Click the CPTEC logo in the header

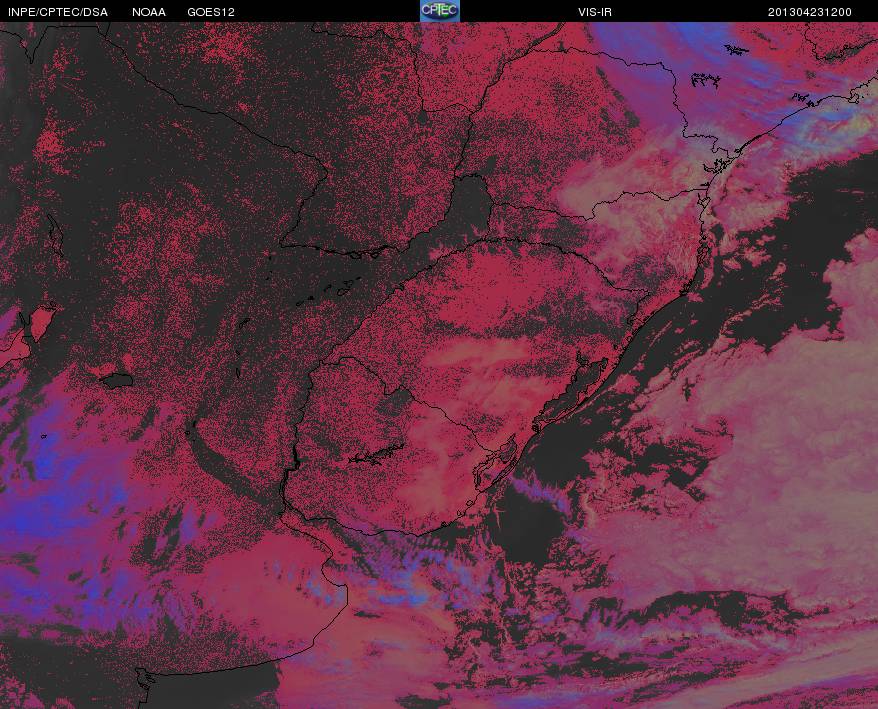click(x=440, y=11)
